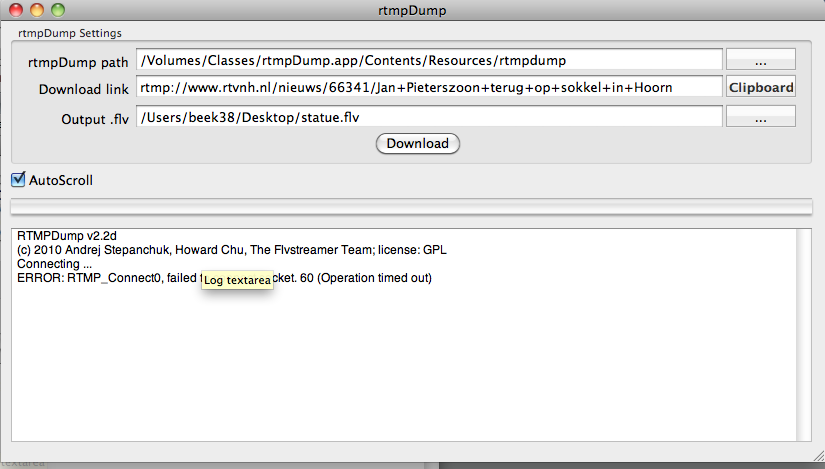Click the copyright line mentioning Andrej Stepanchuk

coord(232,250)
